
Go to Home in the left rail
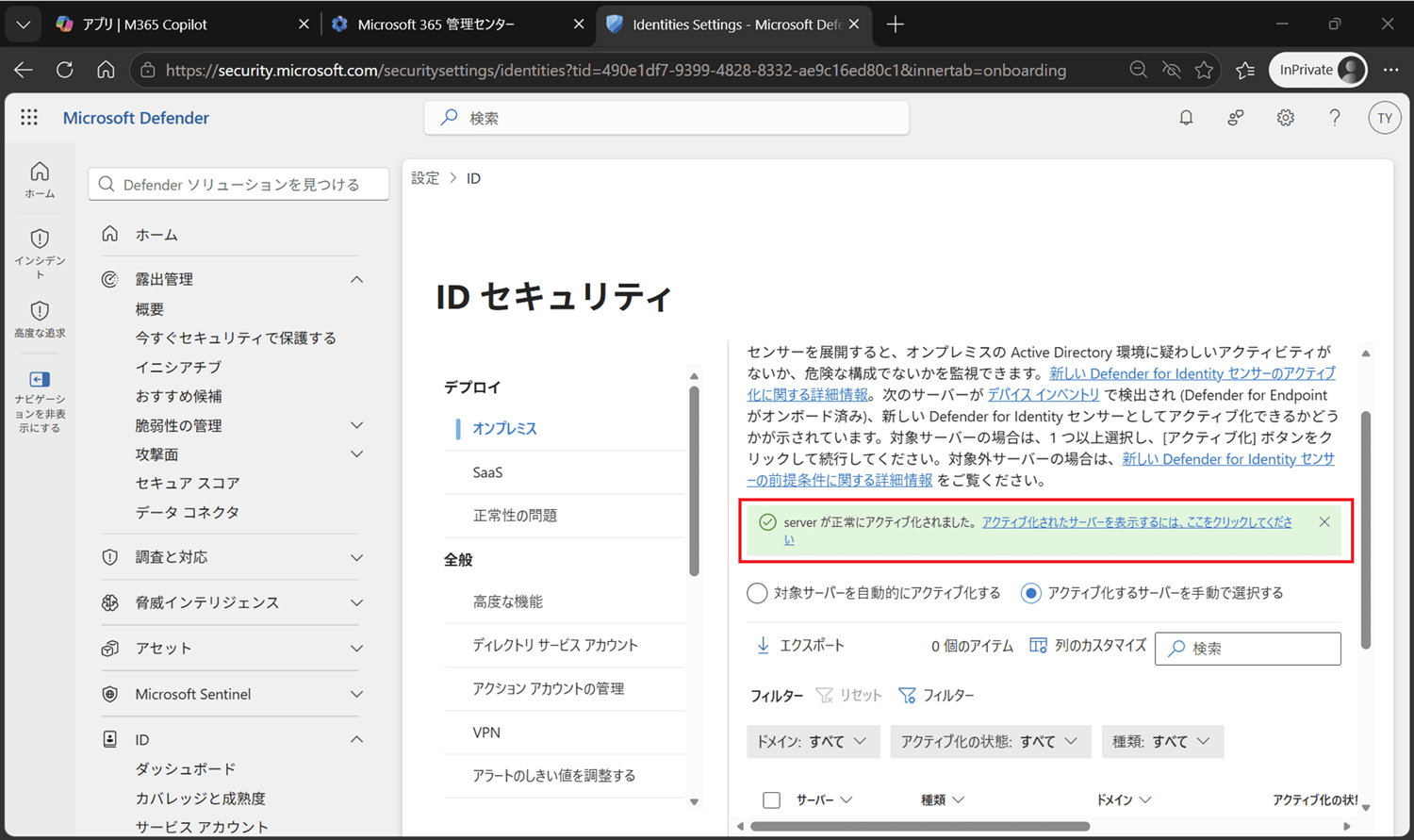coord(40,179)
